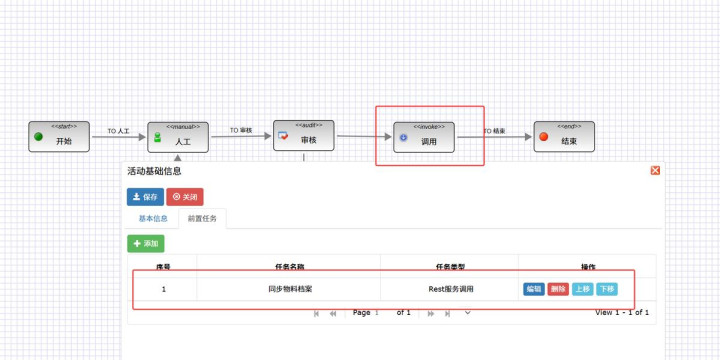Go to first page pager icon
The image size is (720, 360).
316,313
